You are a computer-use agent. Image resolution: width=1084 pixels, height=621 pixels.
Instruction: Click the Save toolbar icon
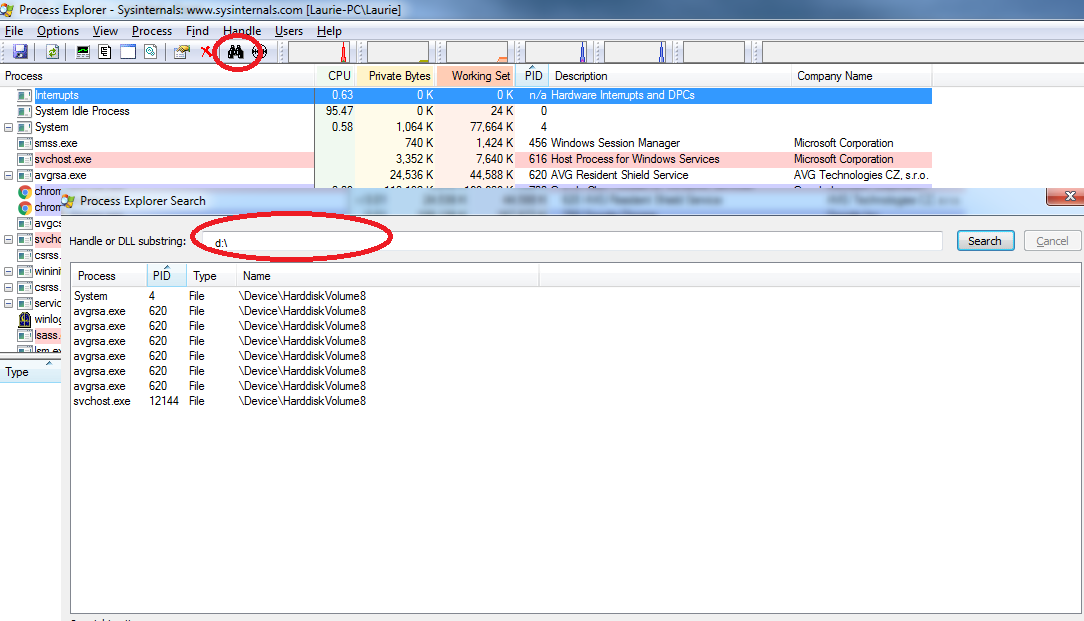20,52
